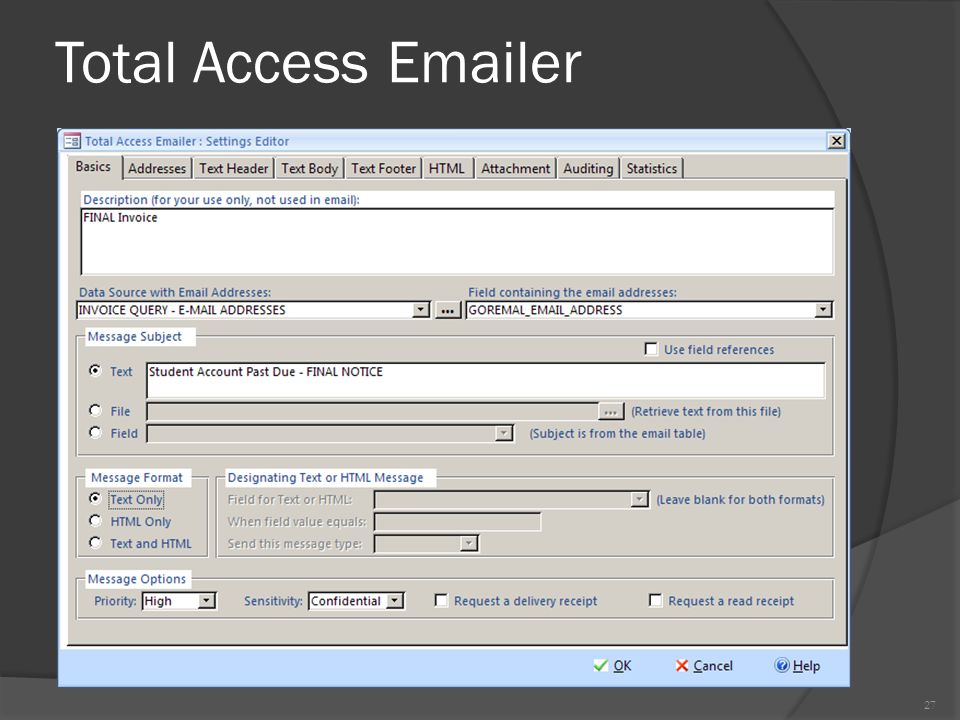Screen dimensions: 960x720
Task: Click the Help button
Action: 797,666
